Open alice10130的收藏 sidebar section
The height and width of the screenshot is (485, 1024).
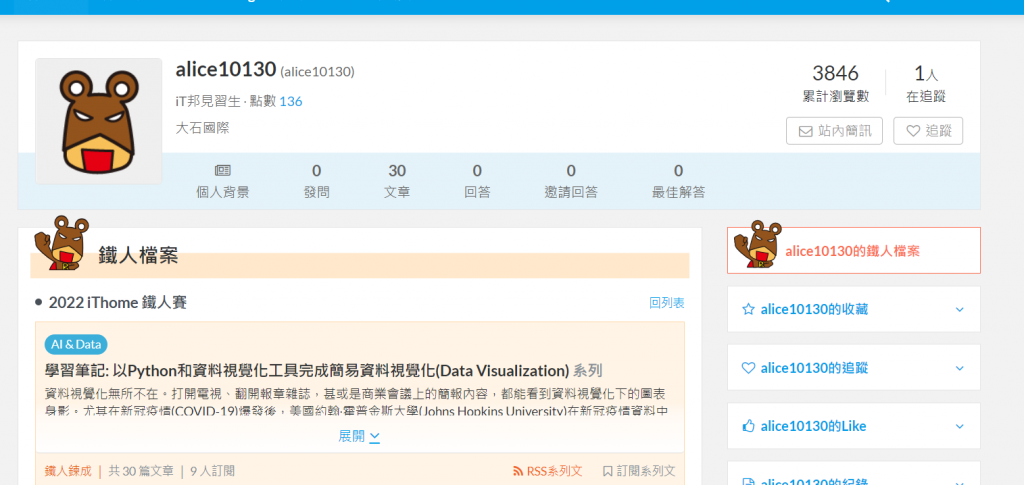pyautogui.click(x=854, y=309)
